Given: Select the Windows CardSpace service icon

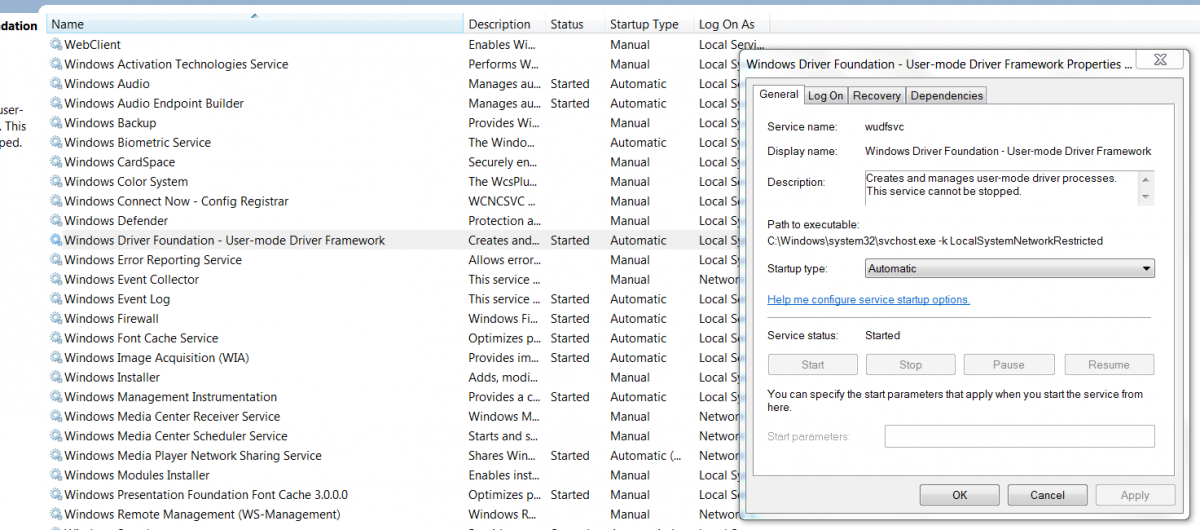Looking at the screenshot, I should (56, 162).
